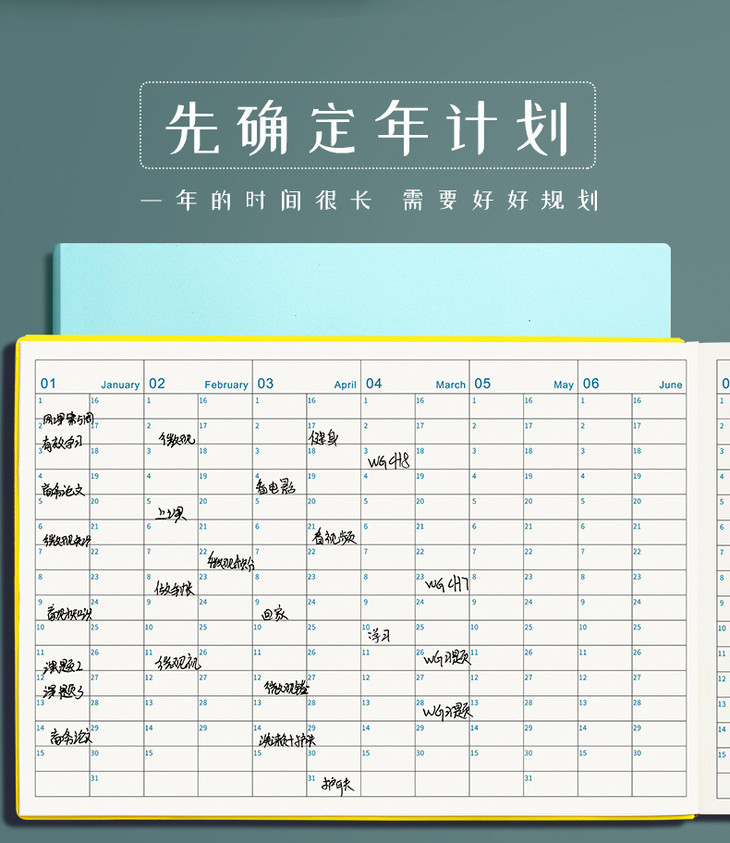Click the subtitle '一年的时间很长 需要好好规划'
The height and width of the screenshot is (843, 730).
(370, 200)
